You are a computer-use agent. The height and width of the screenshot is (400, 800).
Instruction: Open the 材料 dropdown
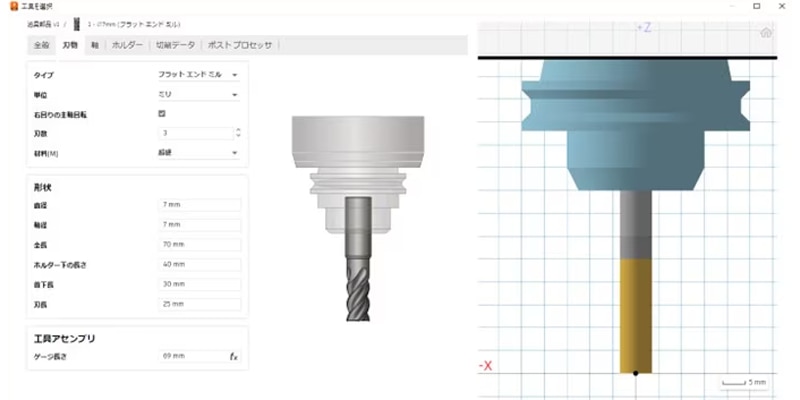(197, 153)
